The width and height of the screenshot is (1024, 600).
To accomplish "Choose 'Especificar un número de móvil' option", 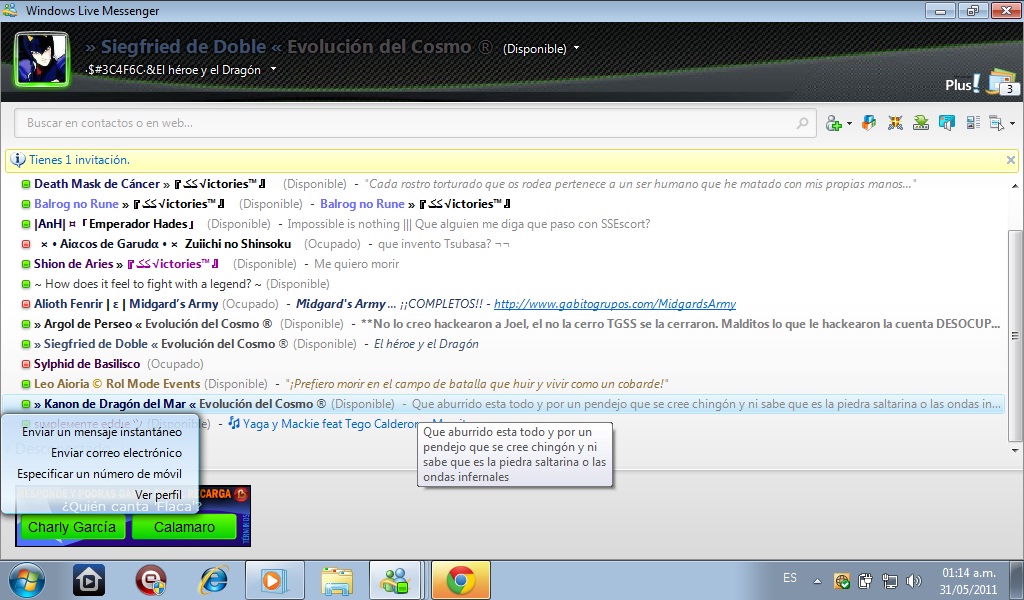I will point(101,474).
